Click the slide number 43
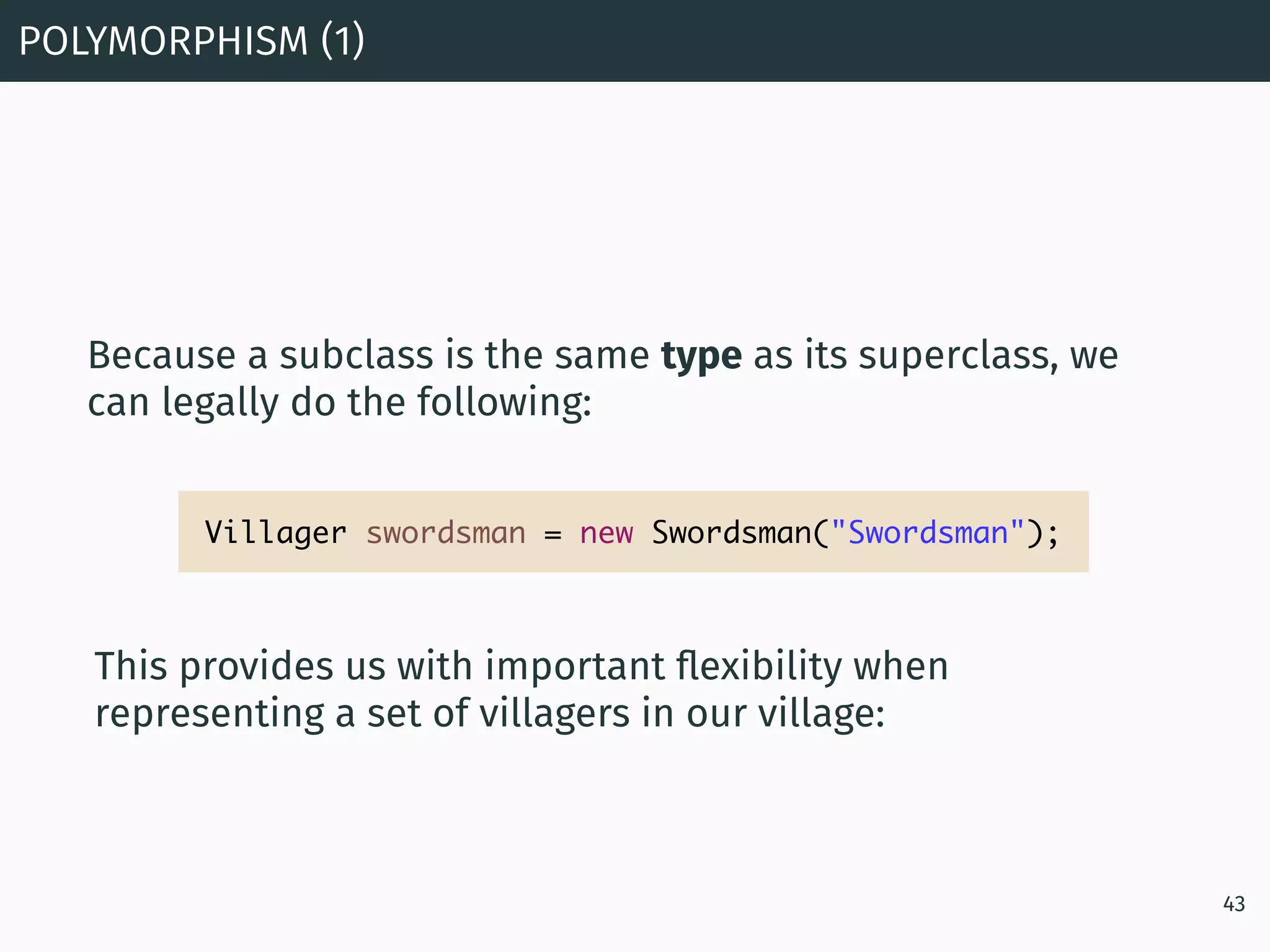The height and width of the screenshot is (952, 1270). coord(1233,904)
